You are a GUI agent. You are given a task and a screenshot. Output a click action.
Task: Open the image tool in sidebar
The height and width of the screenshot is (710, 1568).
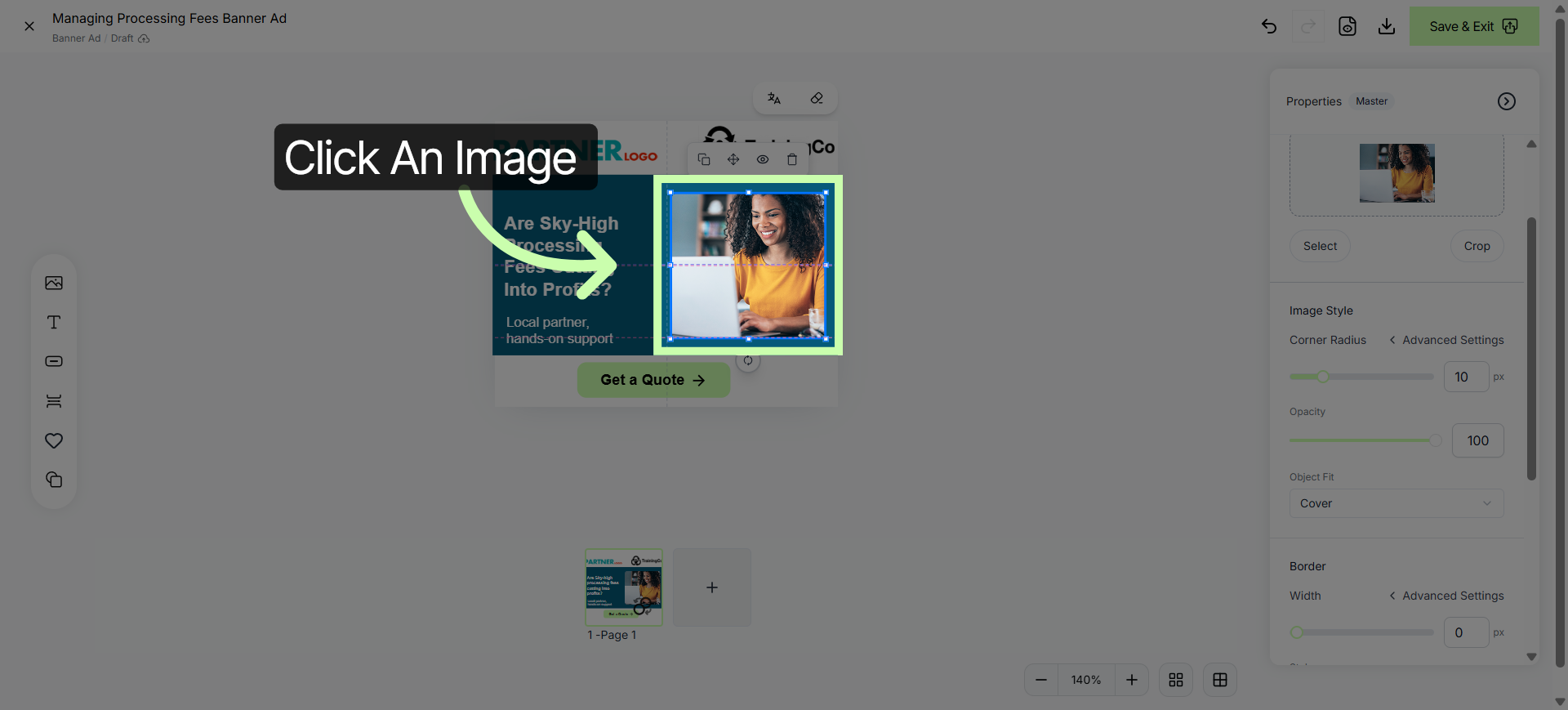[x=54, y=283]
